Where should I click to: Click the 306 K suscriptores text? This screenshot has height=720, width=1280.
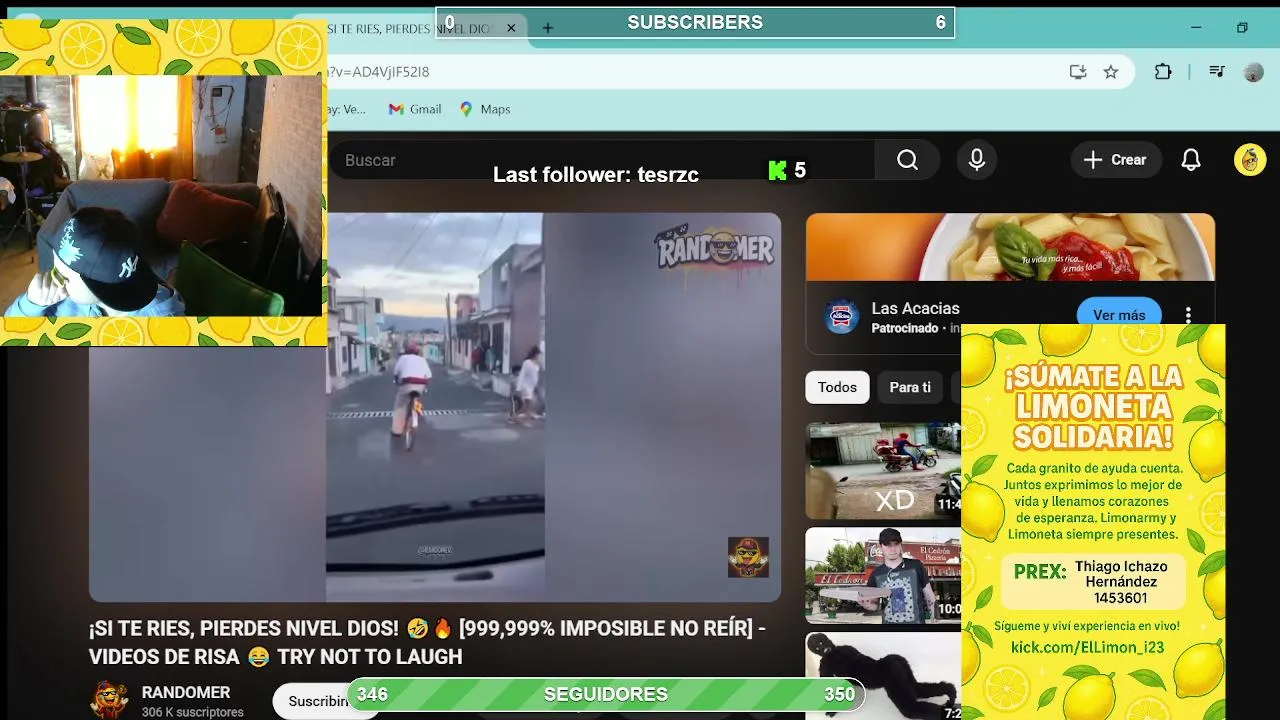click(192, 712)
